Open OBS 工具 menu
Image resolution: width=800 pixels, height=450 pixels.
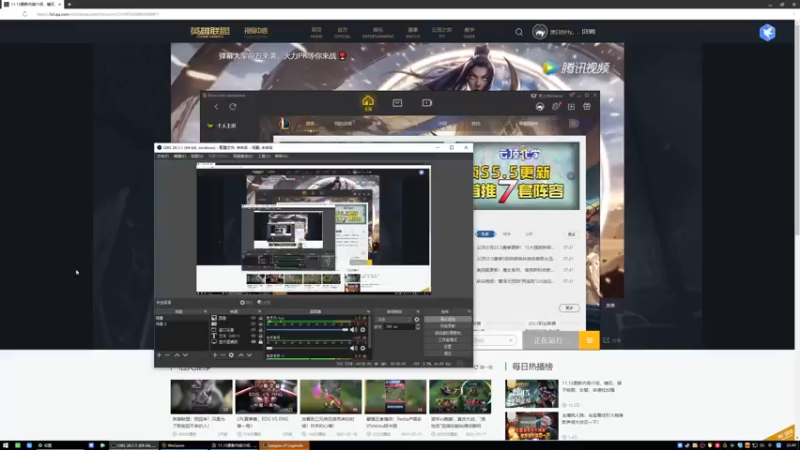click(263, 156)
